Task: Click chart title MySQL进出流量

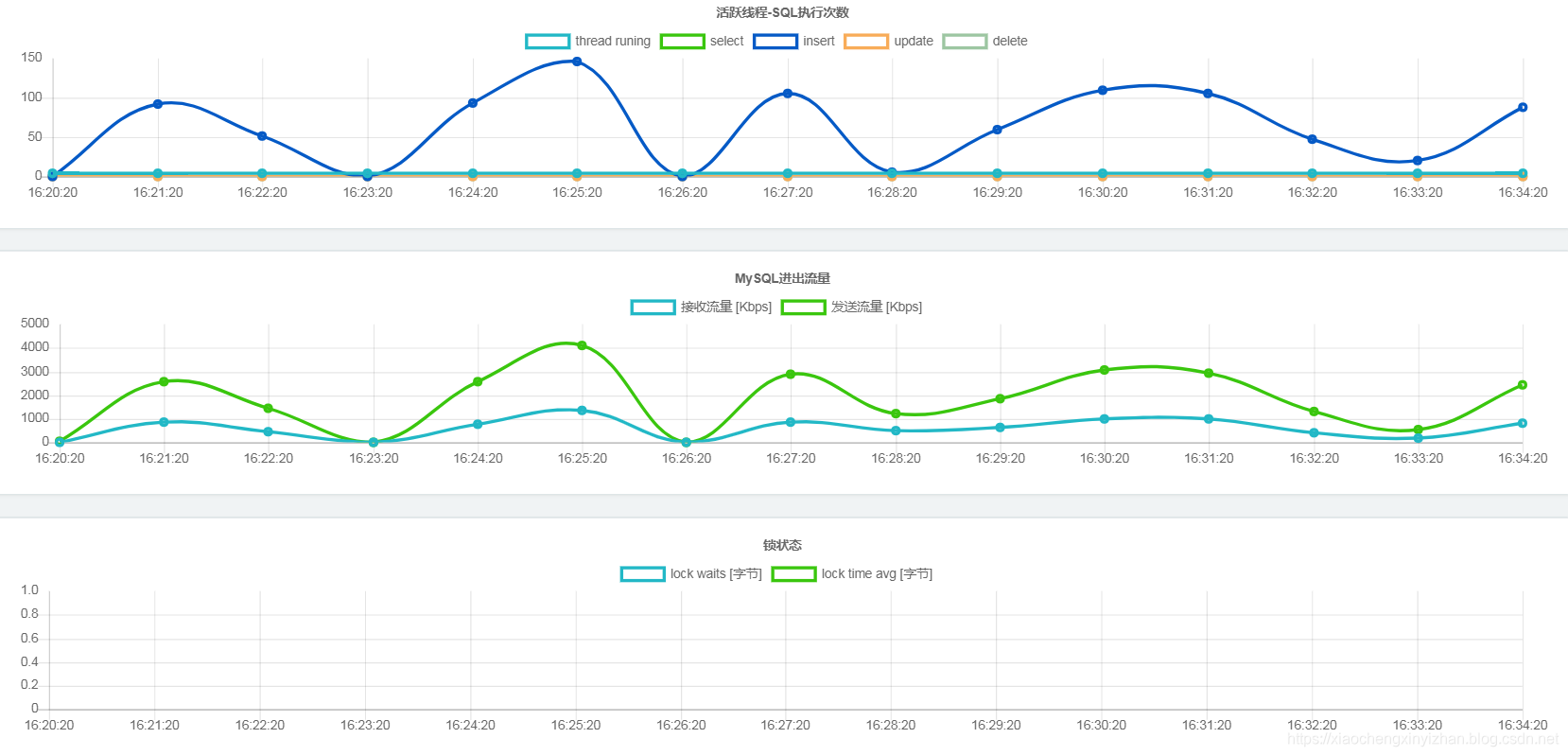Action: [x=783, y=278]
